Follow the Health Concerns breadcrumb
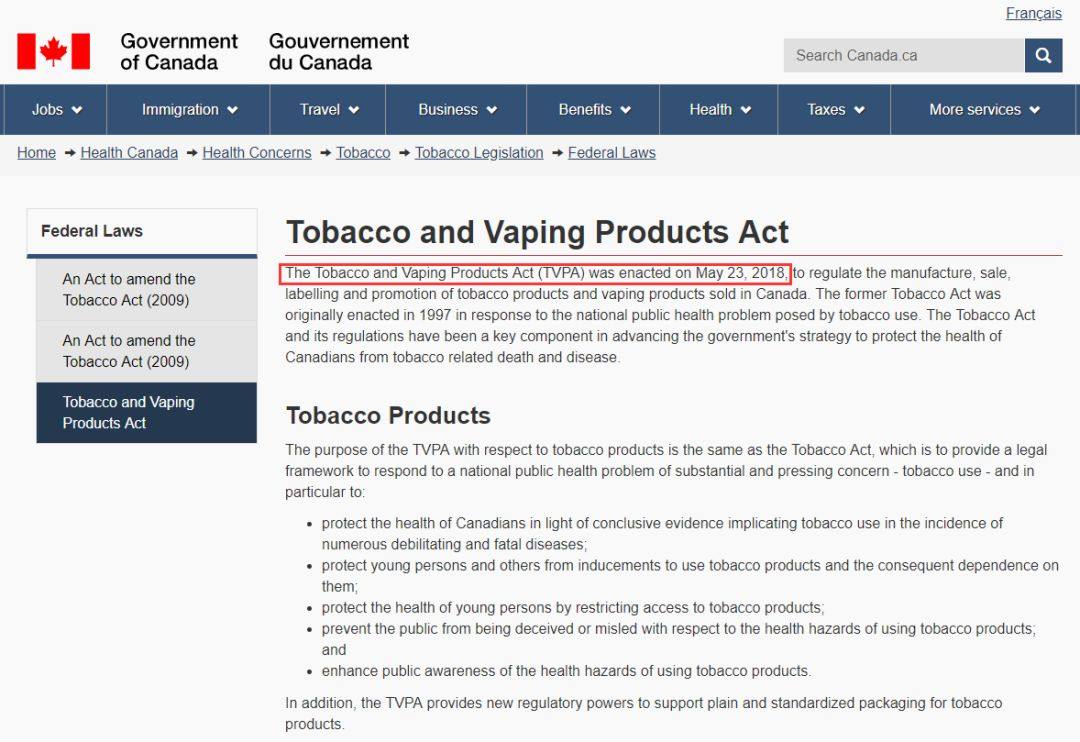Viewport: 1080px width, 742px height. 257,153
